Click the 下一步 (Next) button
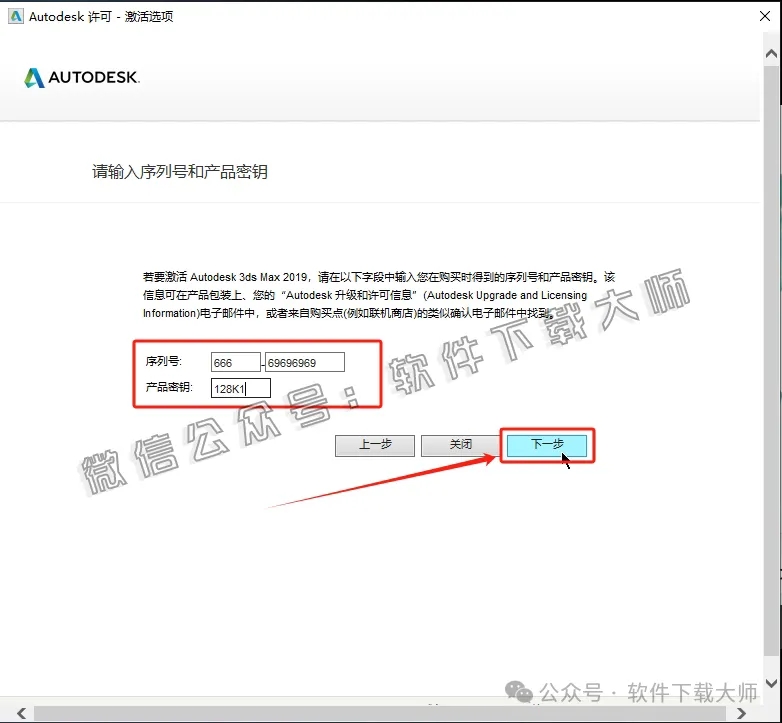 pos(547,445)
